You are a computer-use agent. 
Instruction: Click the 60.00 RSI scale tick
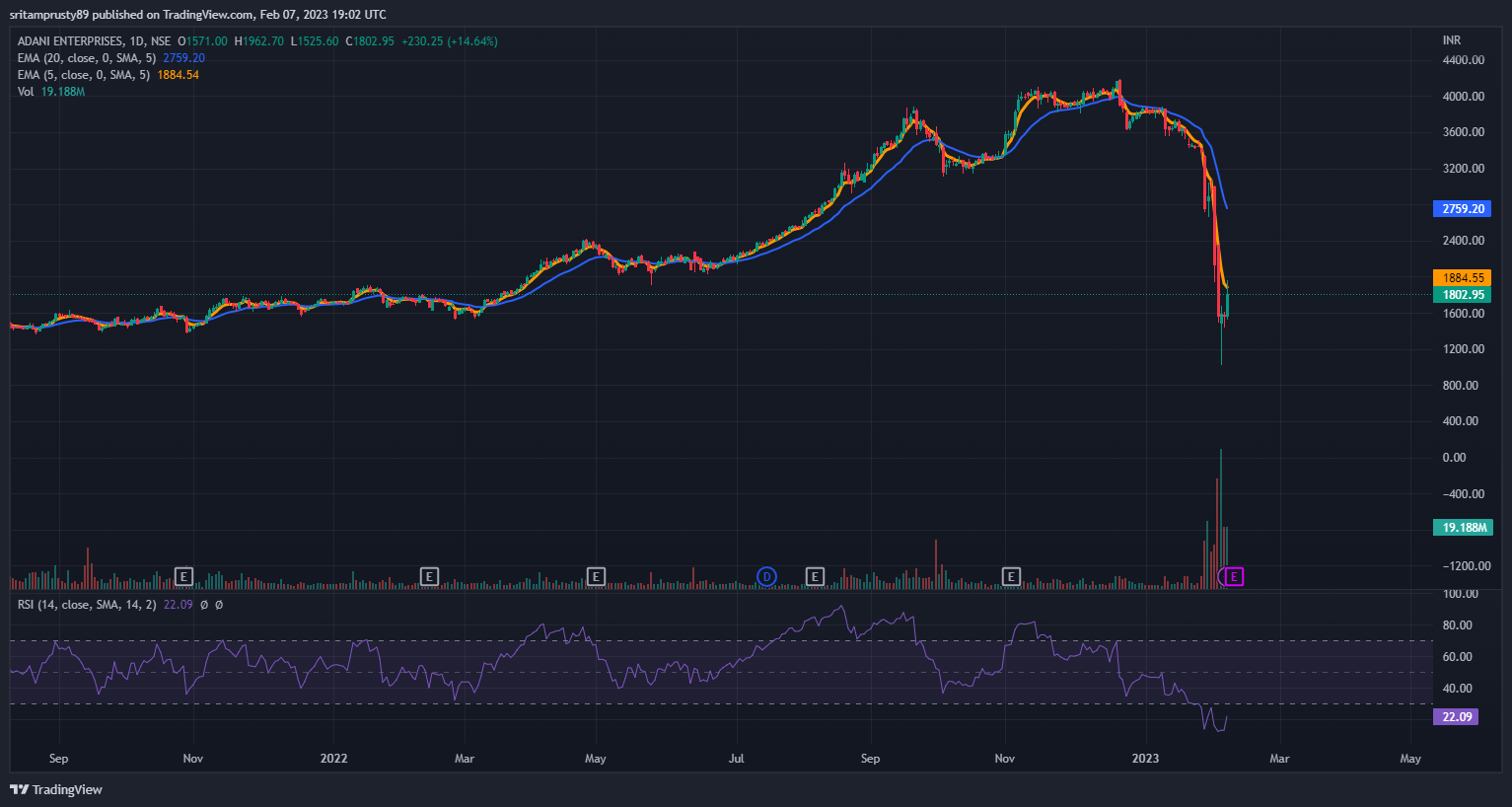coord(1458,657)
